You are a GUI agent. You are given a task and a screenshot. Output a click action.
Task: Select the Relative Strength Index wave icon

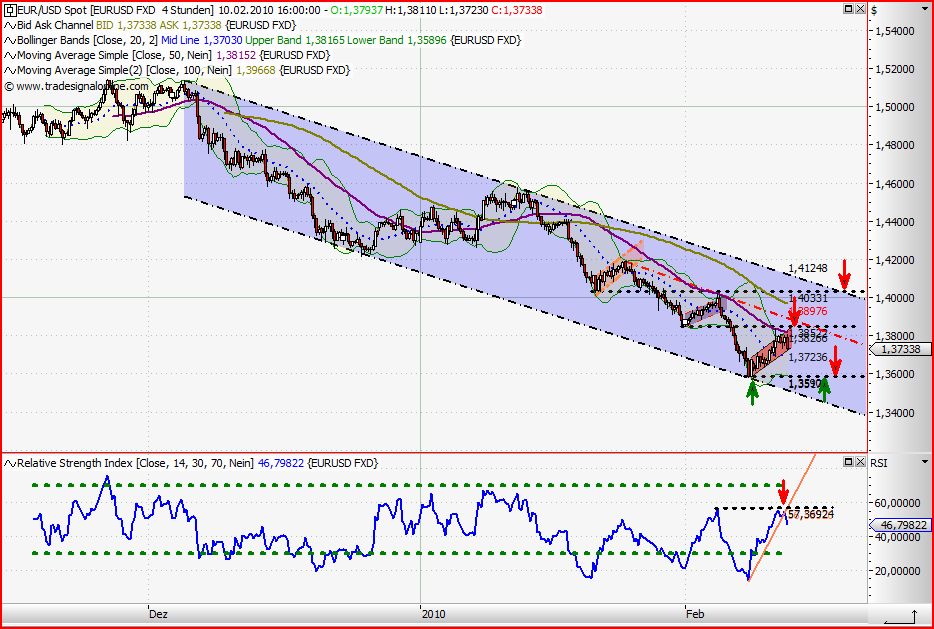pos(8,463)
